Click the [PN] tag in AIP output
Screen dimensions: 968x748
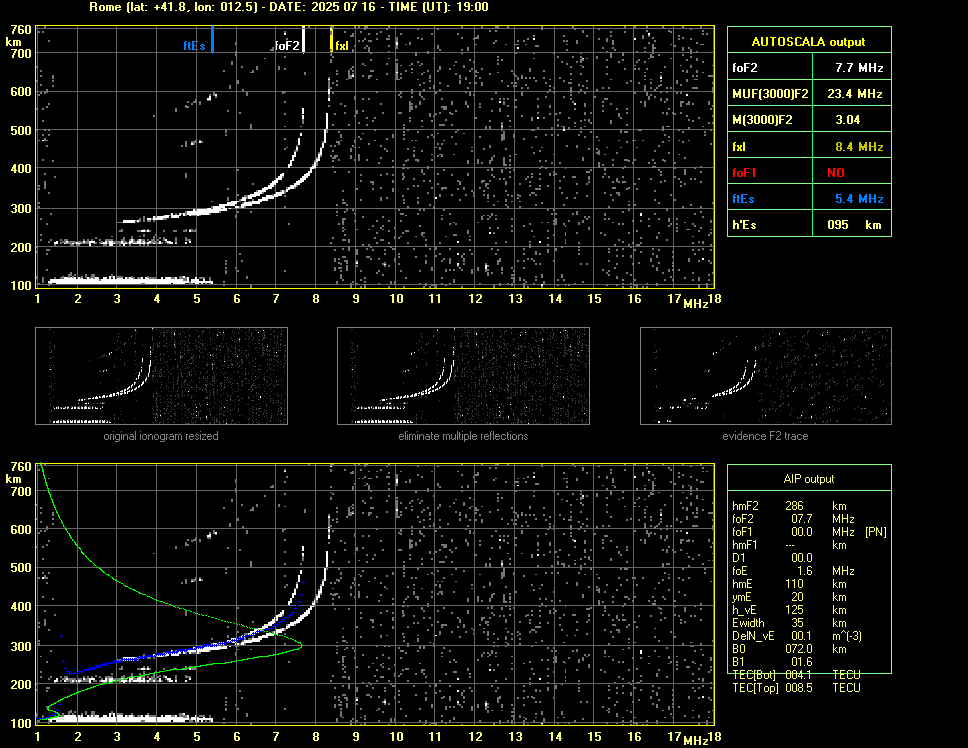(x=876, y=532)
